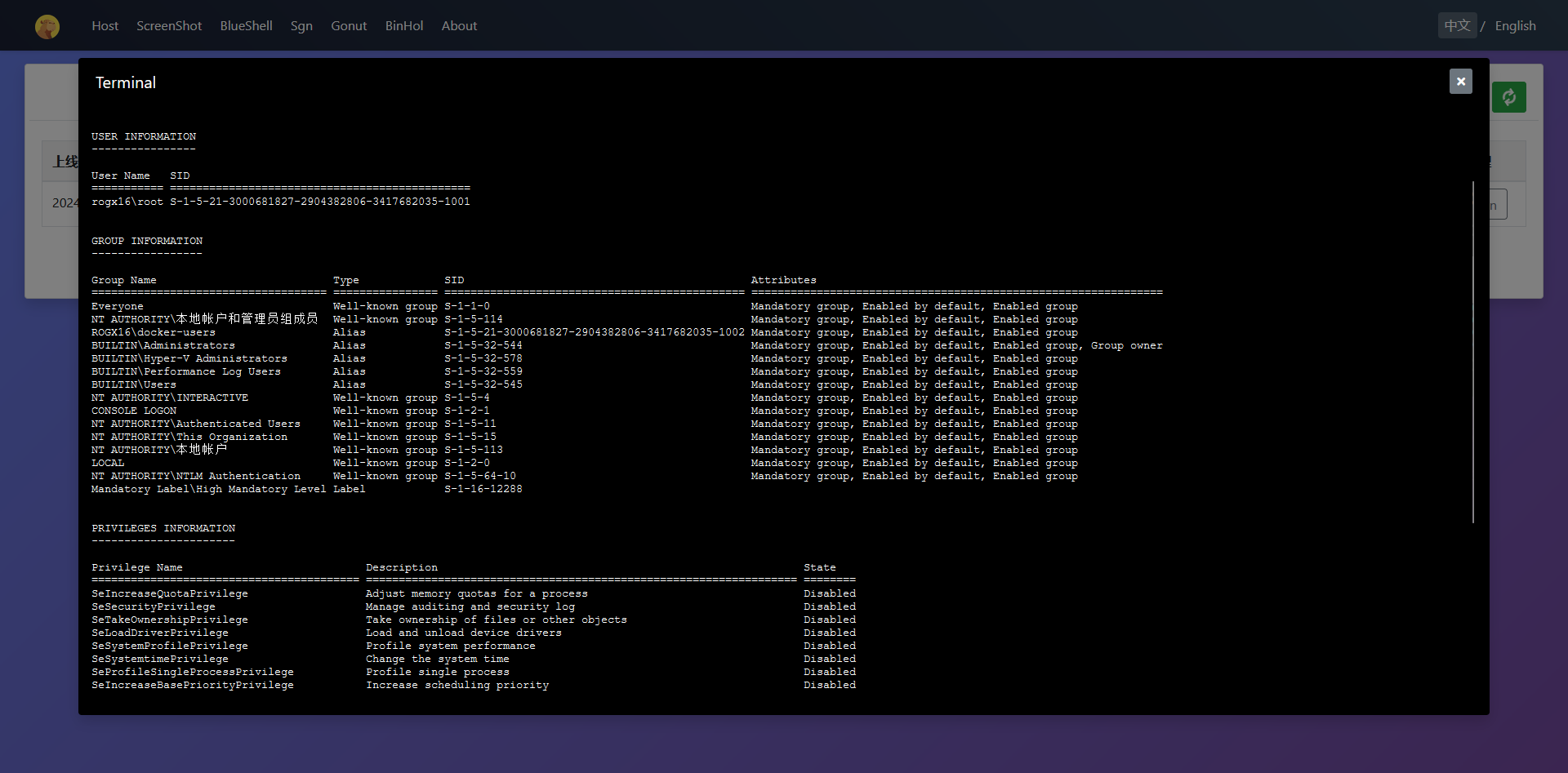The height and width of the screenshot is (773, 1568).
Task: Click SeProfileSingleProcessPrivilege entry
Action: (193, 672)
